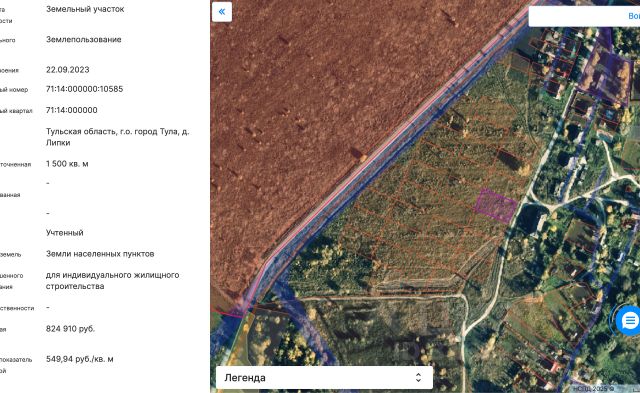Screen dimensions: 640x393
Task: Open the blue chat support bubble
Action: point(629,320)
